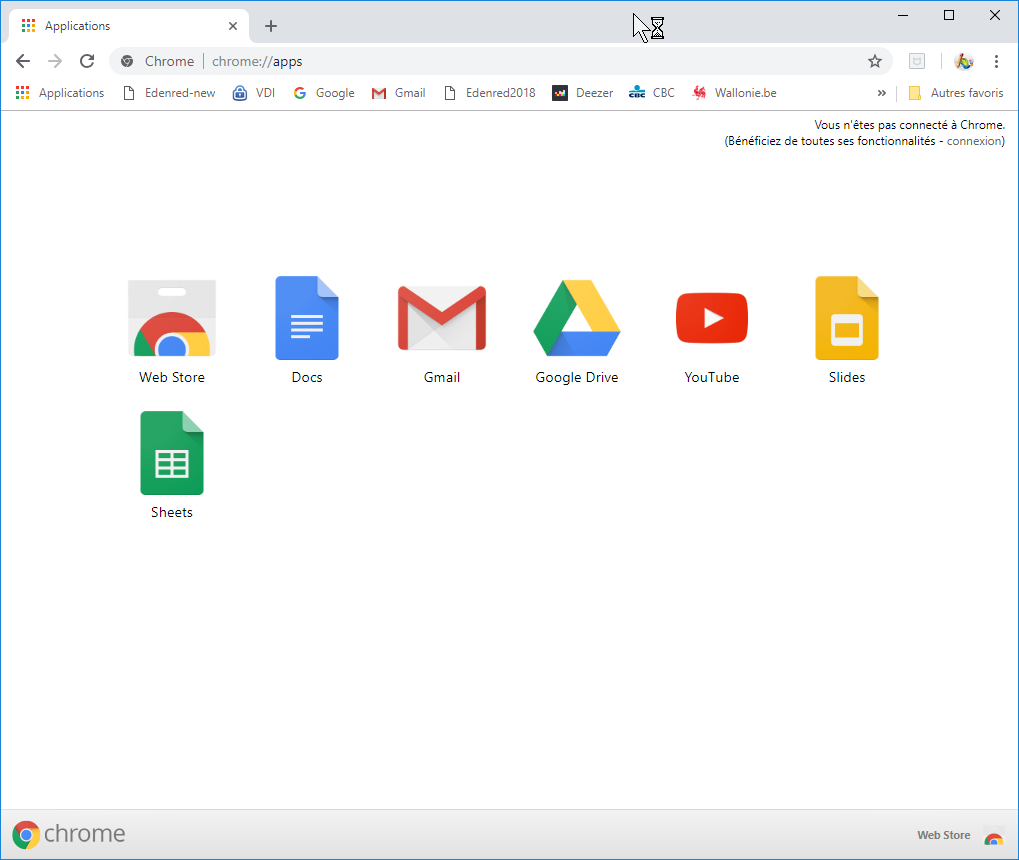
Task: Maximize the Chrome window
Action: pos(949,15)
